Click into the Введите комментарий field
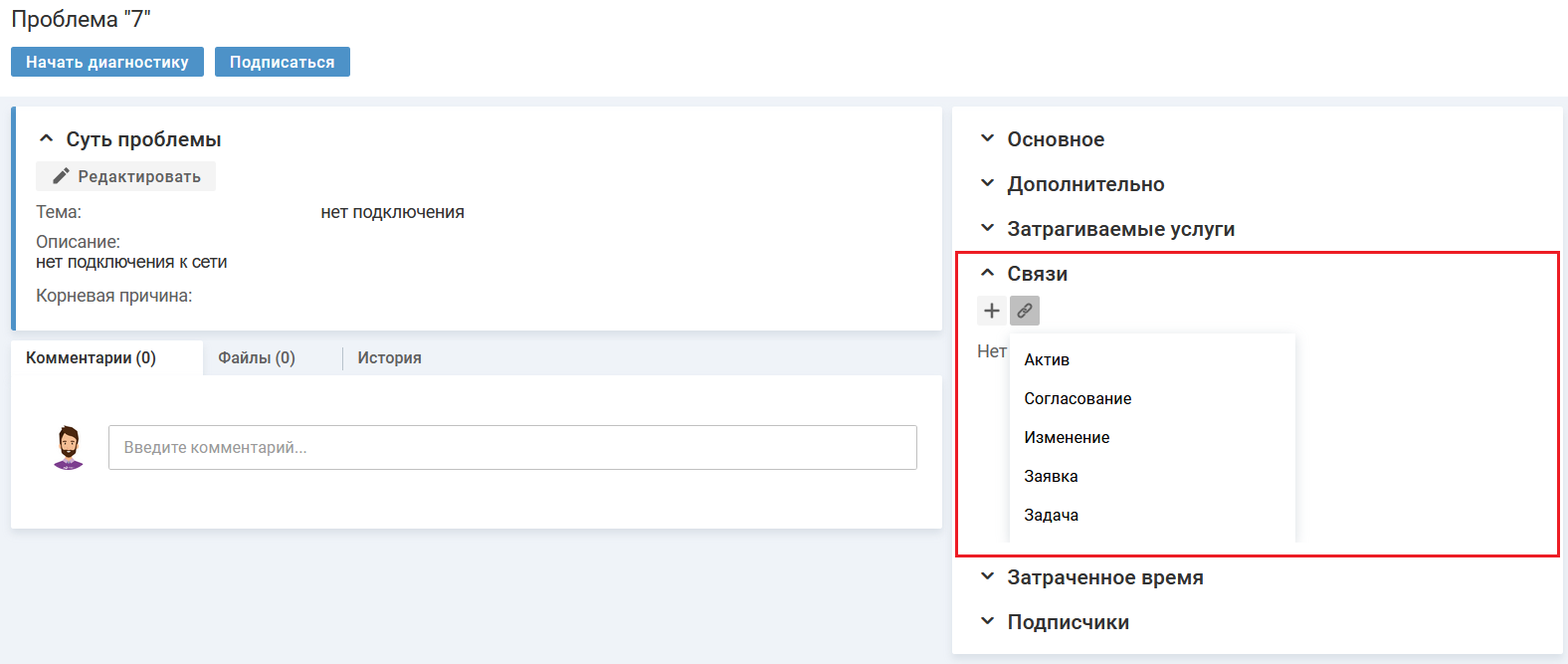 click(512, 448)
